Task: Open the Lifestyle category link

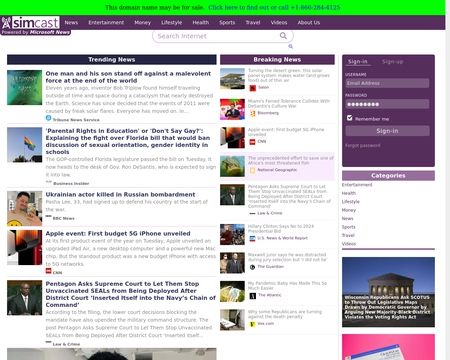Action: pyautogui.click(x=351, y=202)
